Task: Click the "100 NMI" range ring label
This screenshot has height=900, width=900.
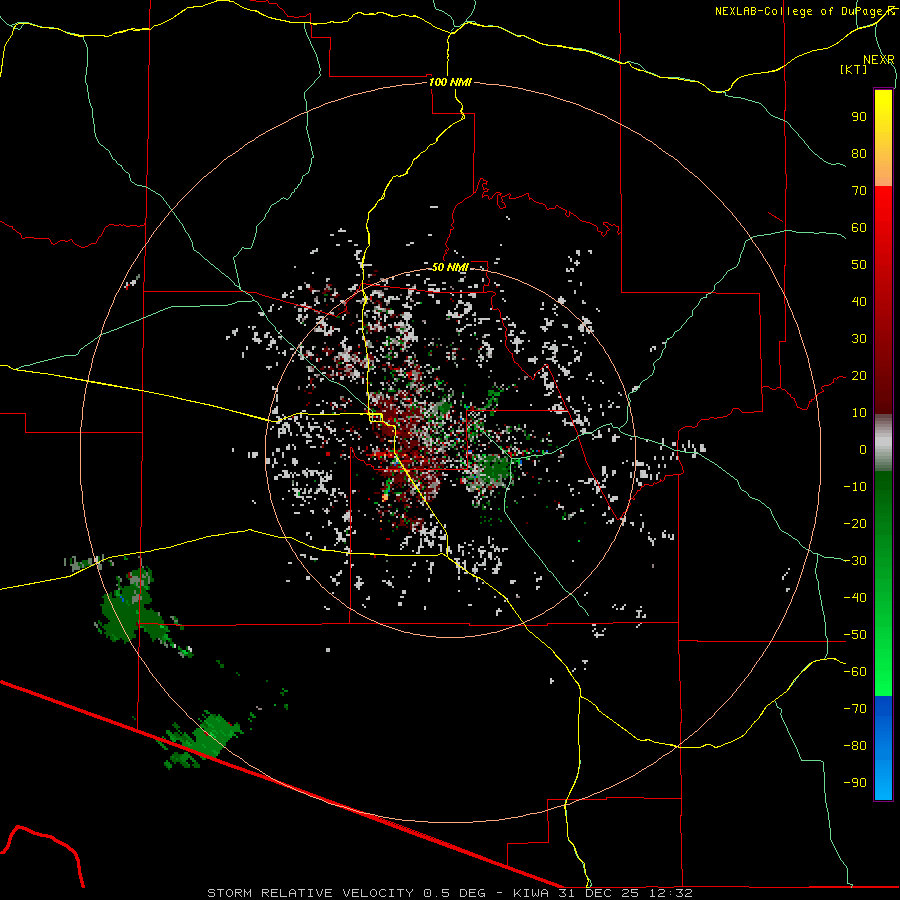Action: pyautogui.click(x=450, y=82)
